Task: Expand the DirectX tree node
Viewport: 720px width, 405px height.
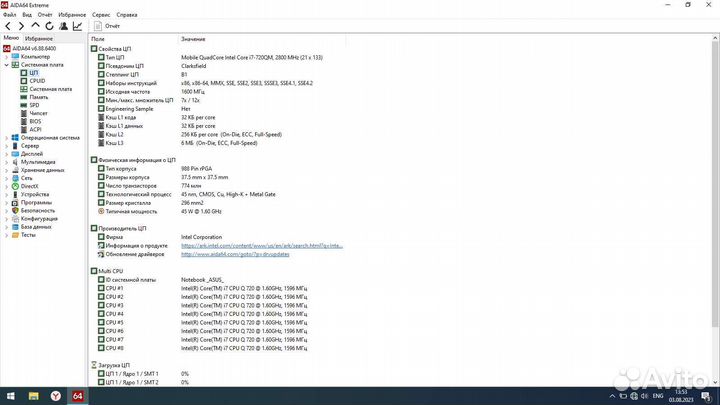Action: [6, 186]
